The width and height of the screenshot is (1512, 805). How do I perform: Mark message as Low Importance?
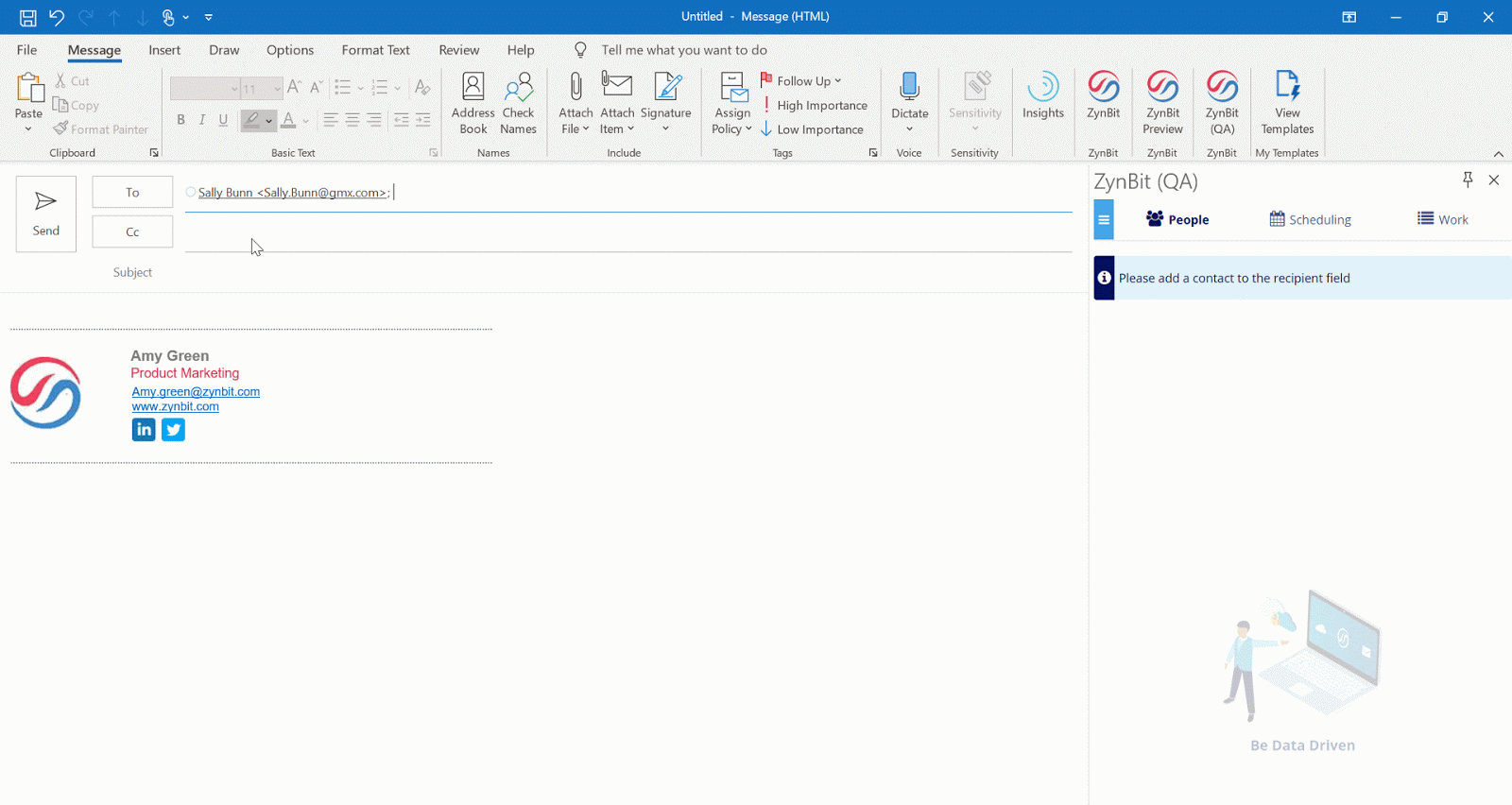pyautogui.click(x=813, y=129)
